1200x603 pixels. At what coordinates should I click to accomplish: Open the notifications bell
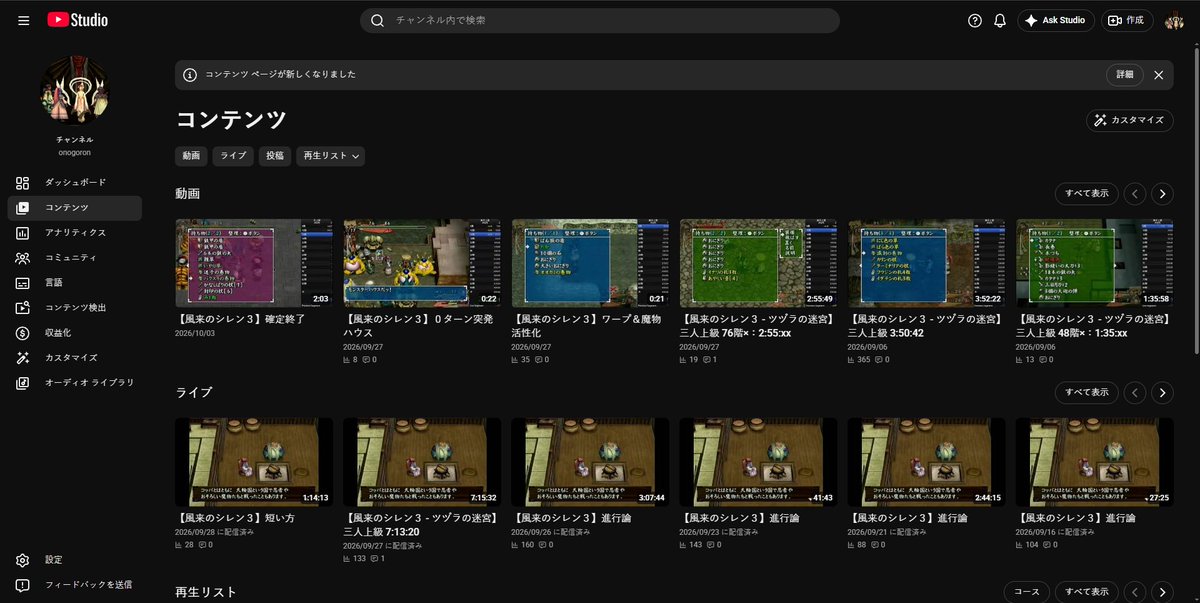tap(1000, 20)
